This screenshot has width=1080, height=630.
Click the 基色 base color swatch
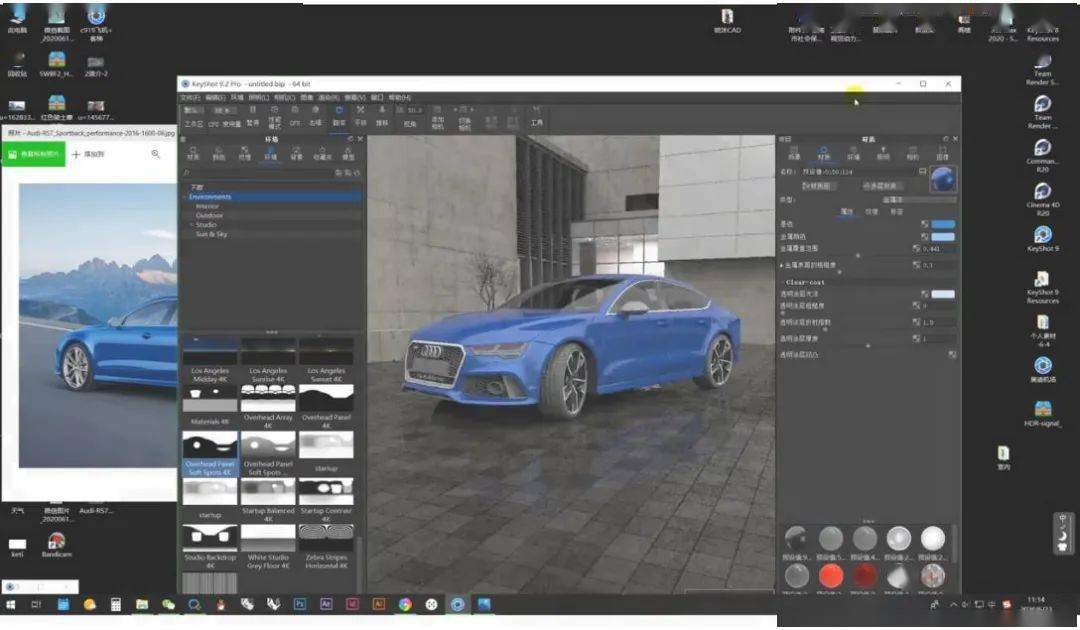point(943,224)
